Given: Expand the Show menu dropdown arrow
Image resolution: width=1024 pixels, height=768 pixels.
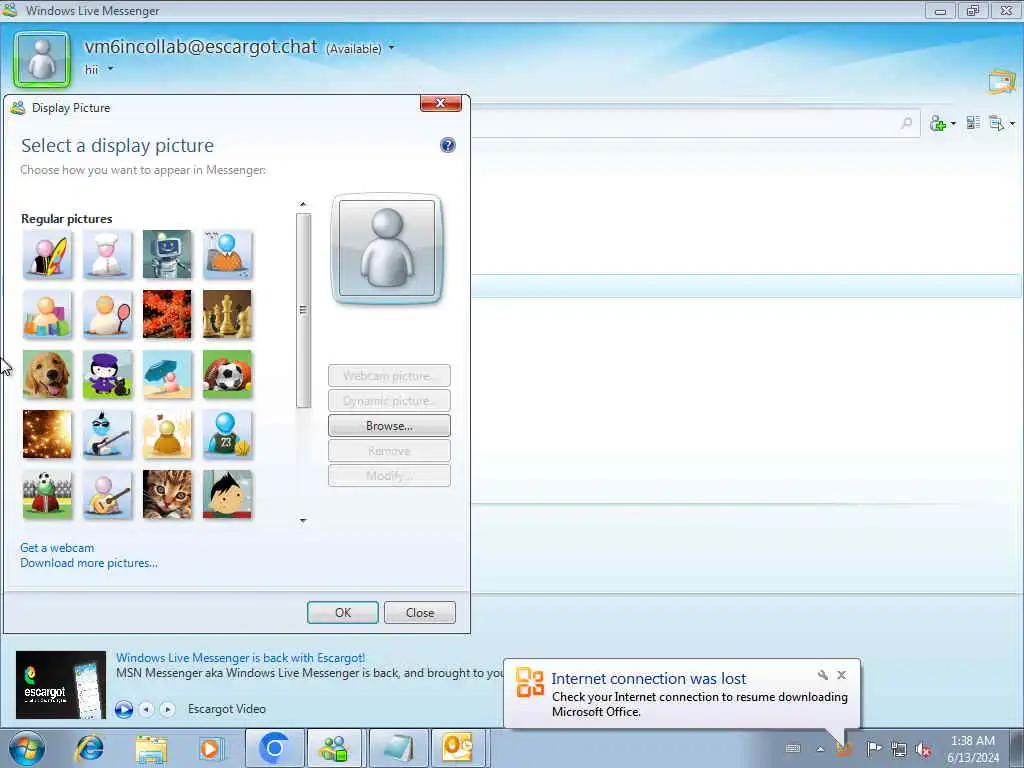Looking at the screenshot, I should (1012, 123).
